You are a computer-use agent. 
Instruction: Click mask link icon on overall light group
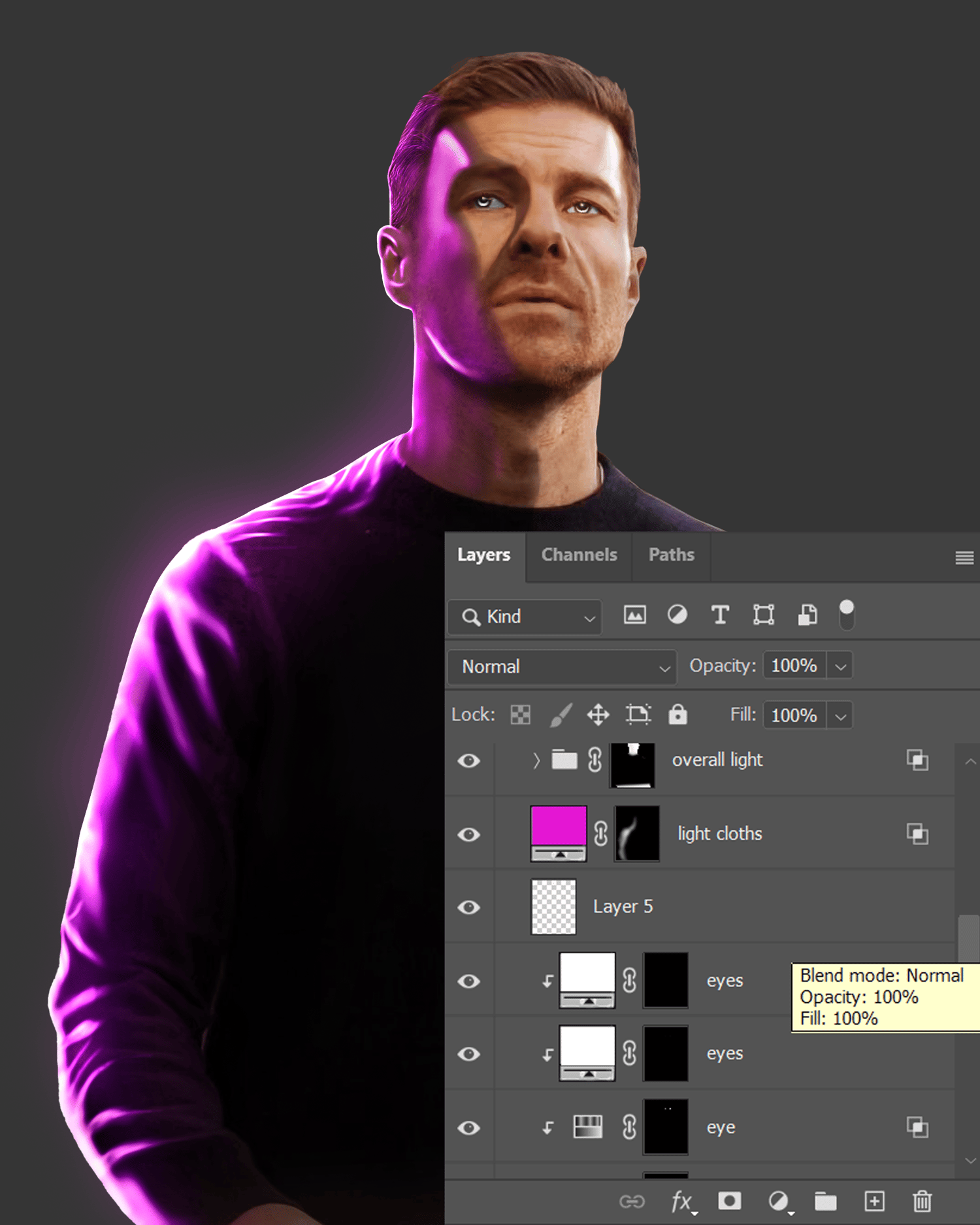click(595, 760)
